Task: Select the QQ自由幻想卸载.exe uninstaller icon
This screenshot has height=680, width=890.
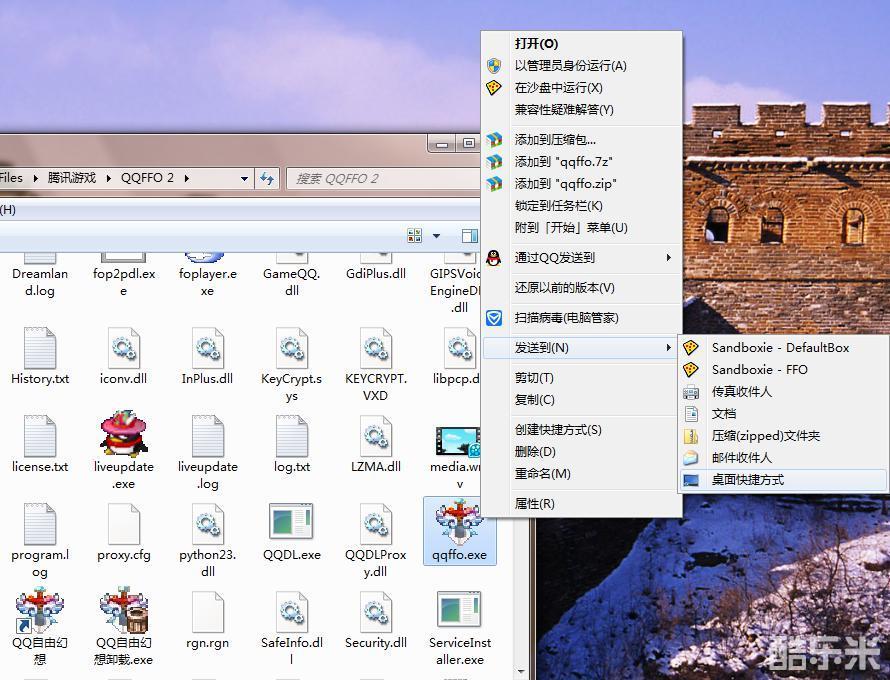Action: (124, 610)
